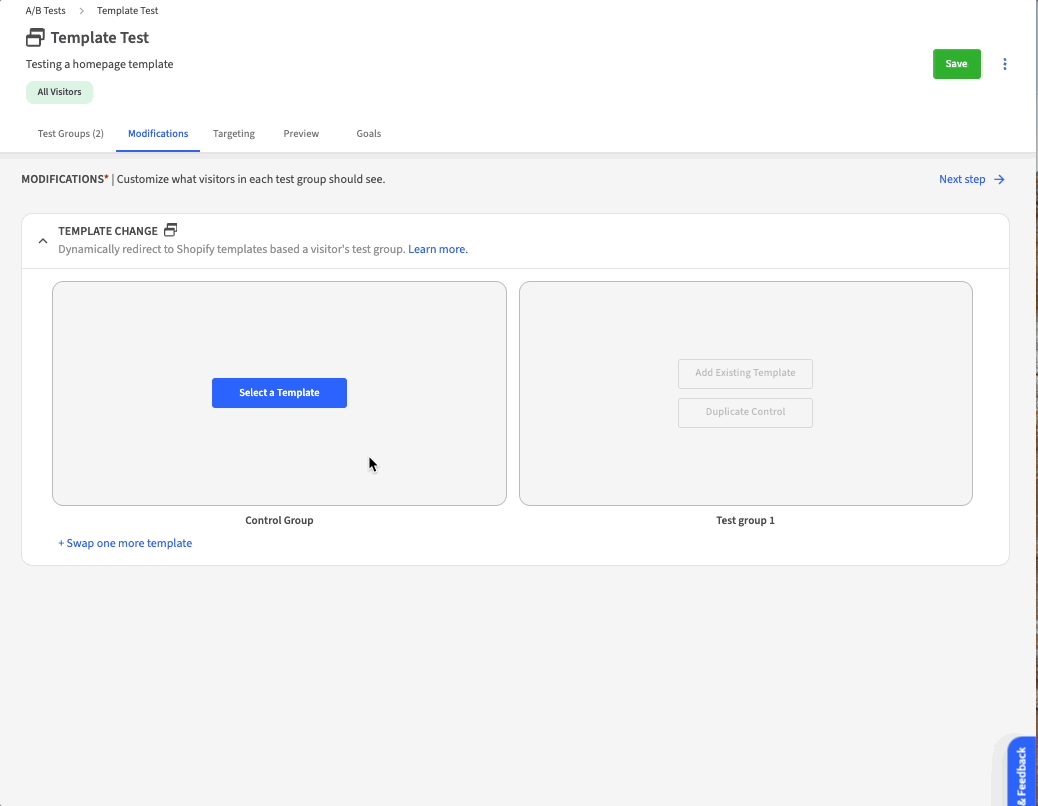Click the All Visitors audience badge

(x=59, y=92)
